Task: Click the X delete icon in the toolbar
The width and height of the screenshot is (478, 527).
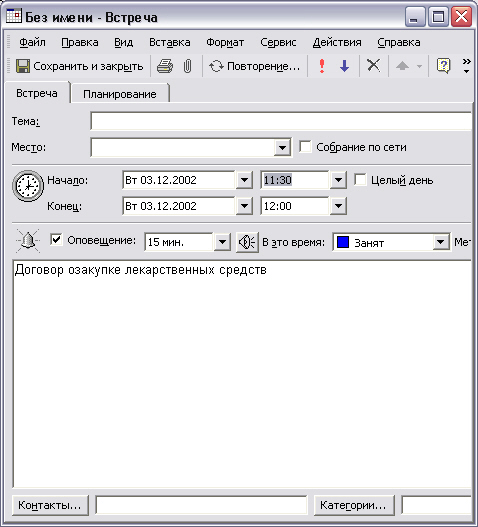Action: (373, 66)
